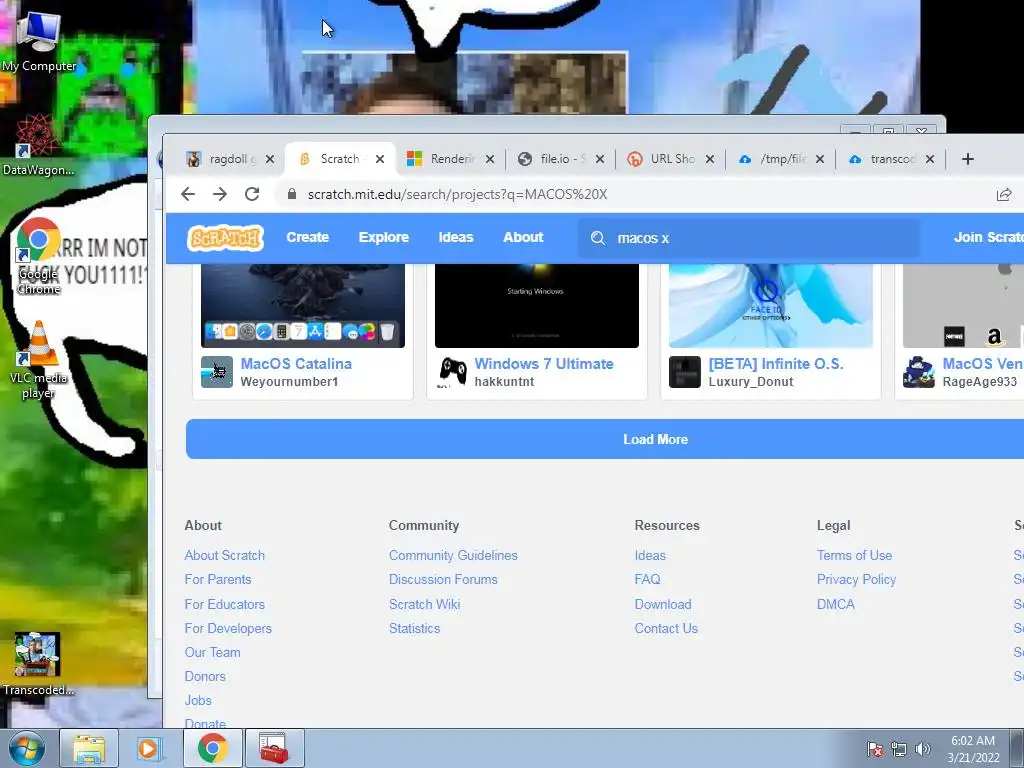The width and height of the screenshot is (1024, 768).
Task: Close the ragdoll tab
Action: [x=270, y=159]
